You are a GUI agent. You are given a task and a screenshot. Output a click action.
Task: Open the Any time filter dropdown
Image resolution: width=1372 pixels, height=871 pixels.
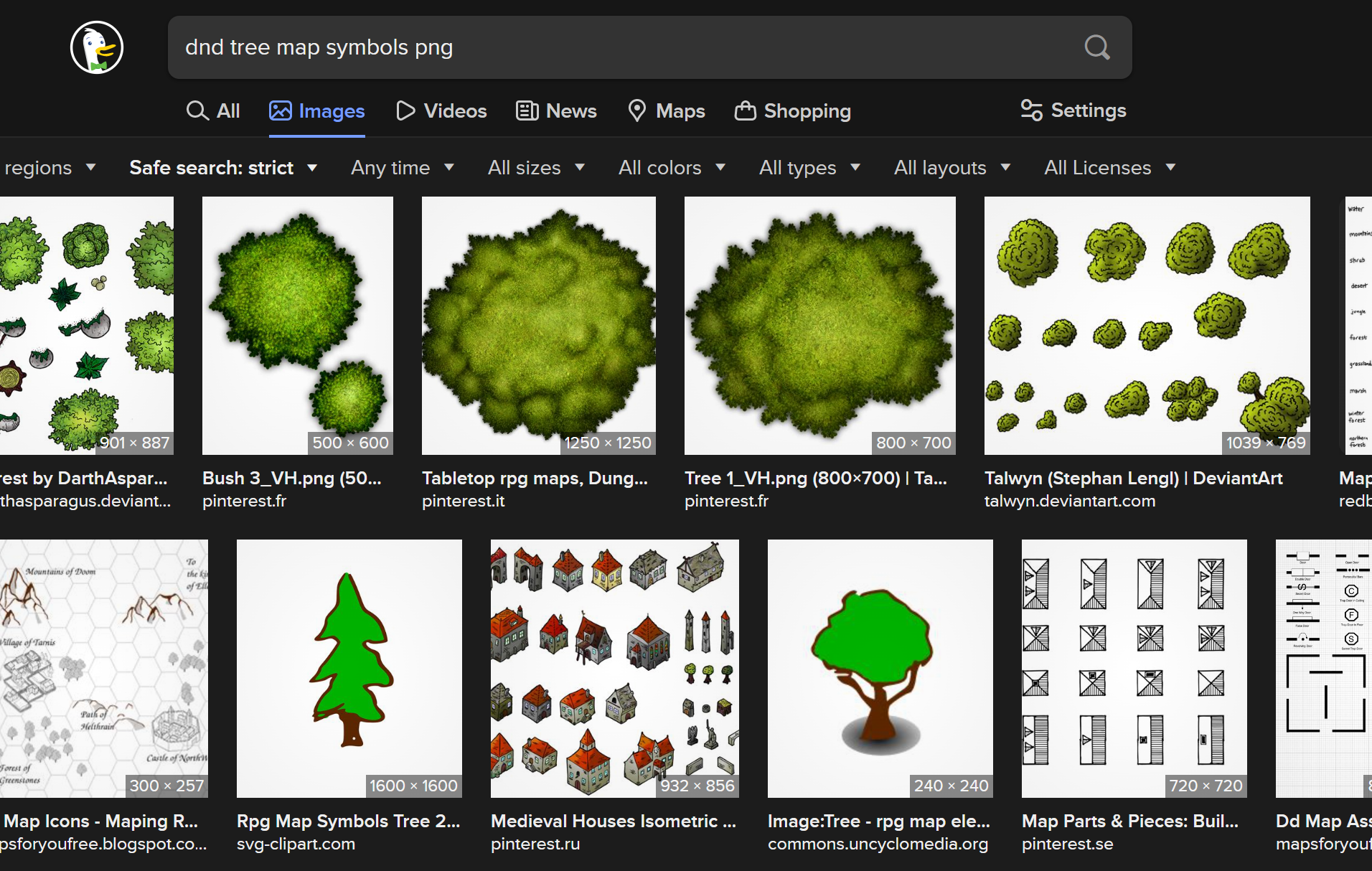pos(403,167)
